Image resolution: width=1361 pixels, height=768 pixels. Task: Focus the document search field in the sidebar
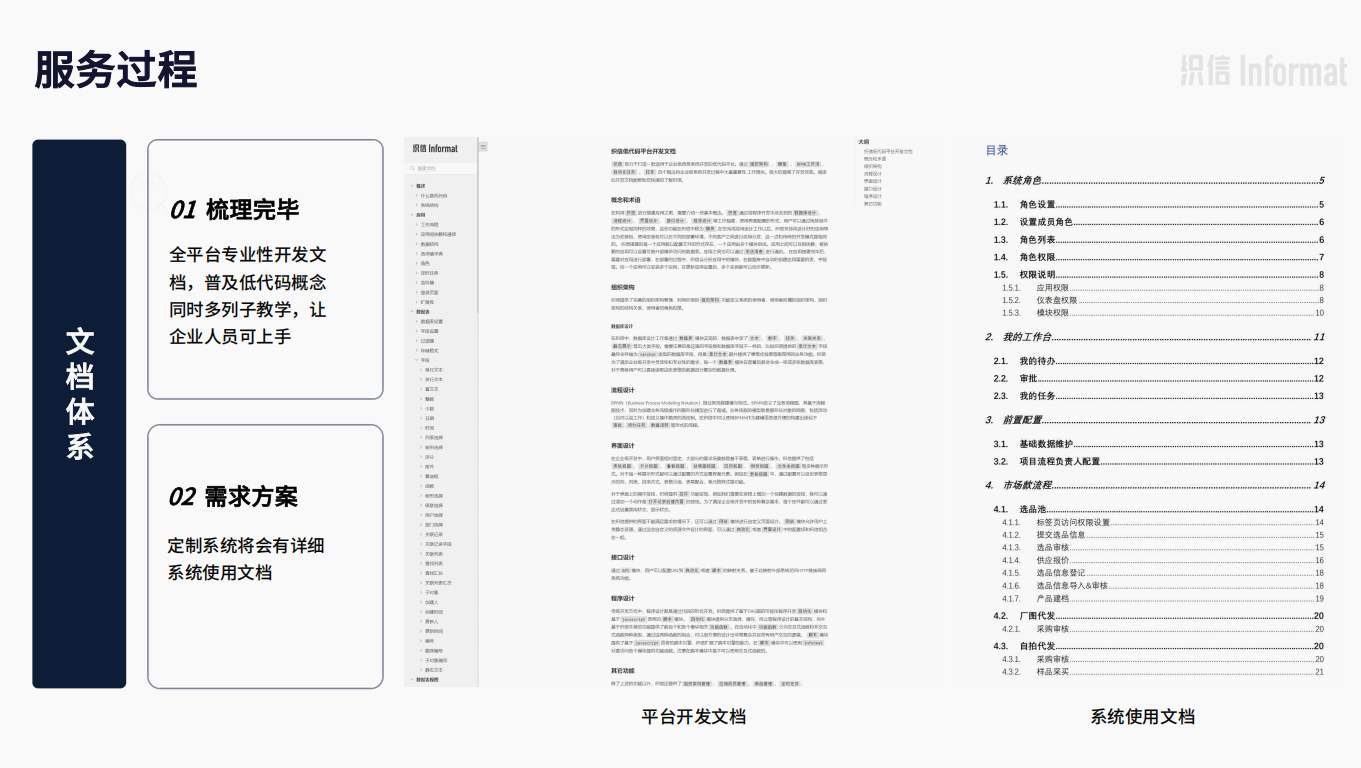click(x=442, y=168)
